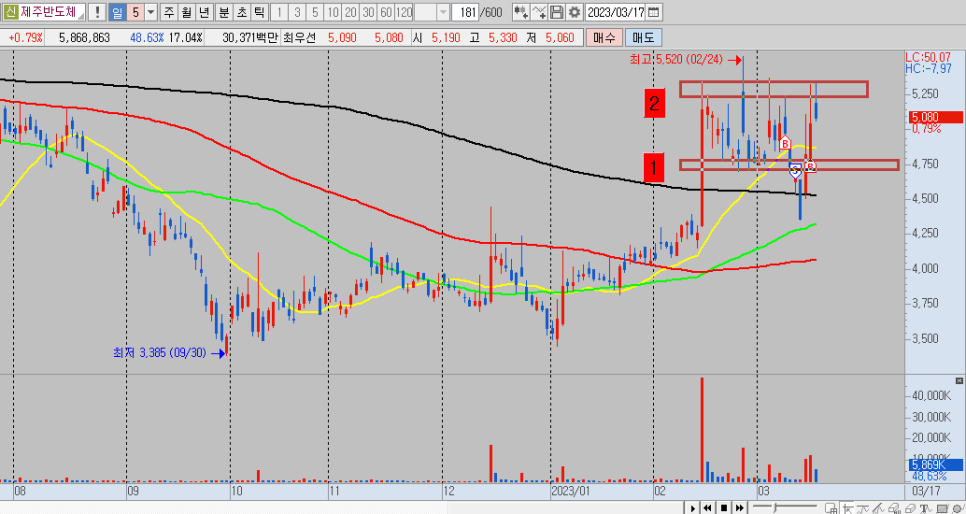This screenshot has width=966, height=514.
Task: Switch chart to weekly 주 period
Action: pos(169,12)
